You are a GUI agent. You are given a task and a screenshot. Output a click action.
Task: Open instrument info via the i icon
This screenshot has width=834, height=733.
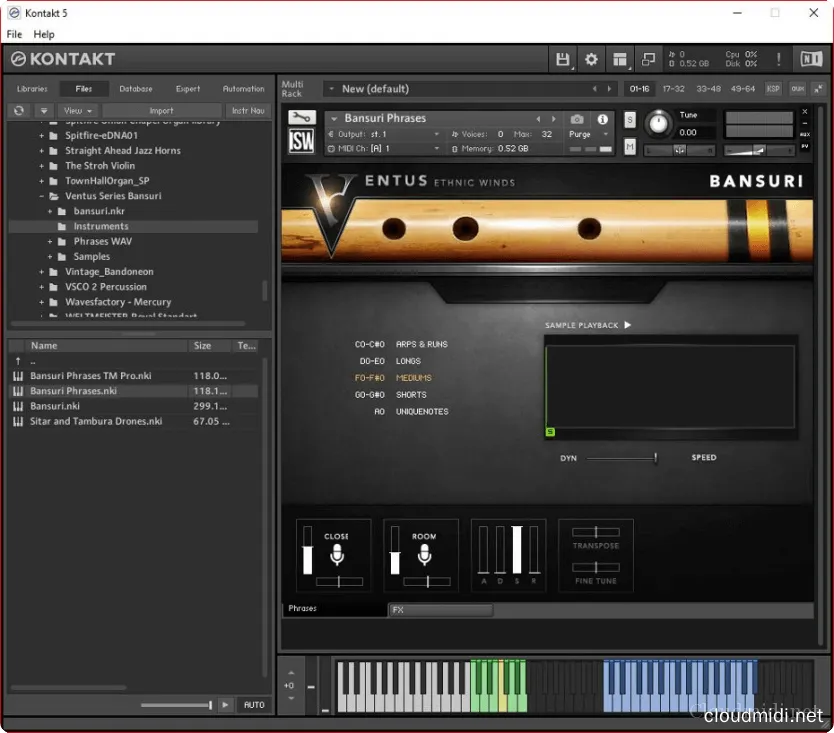(603, 119)
